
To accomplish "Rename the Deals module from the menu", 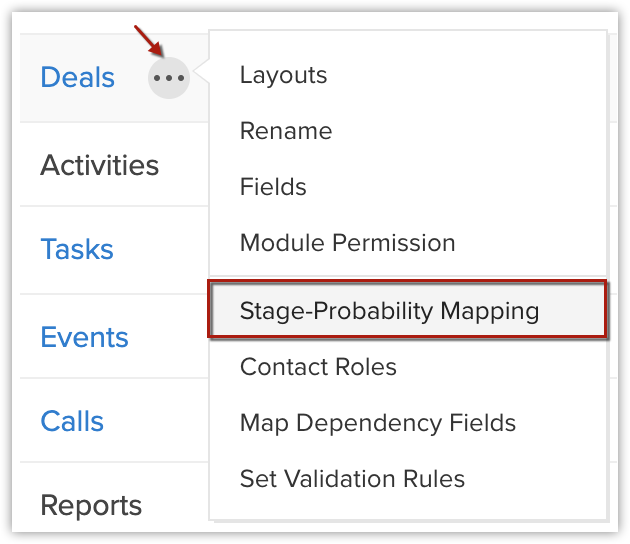I will [286, 131].
